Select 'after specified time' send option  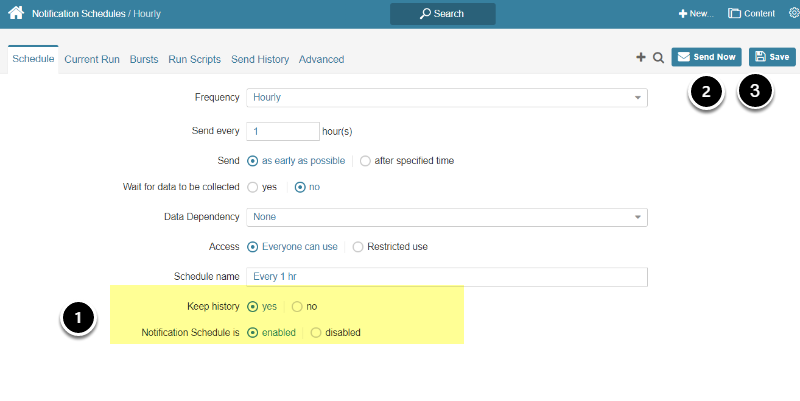tap(365, 160)
